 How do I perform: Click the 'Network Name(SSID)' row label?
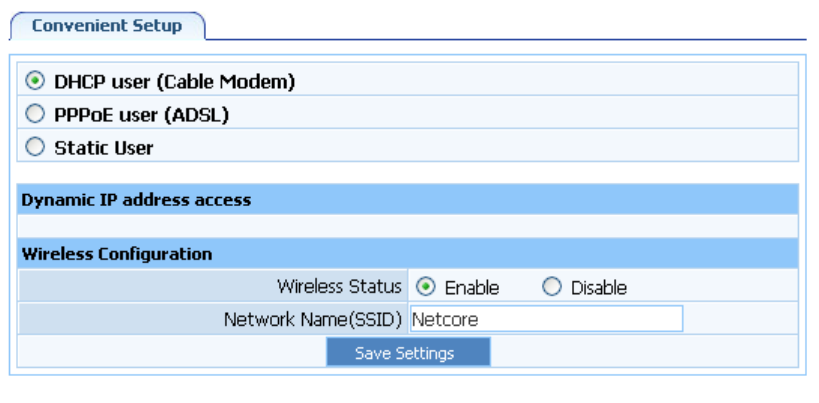pos(312,320)
